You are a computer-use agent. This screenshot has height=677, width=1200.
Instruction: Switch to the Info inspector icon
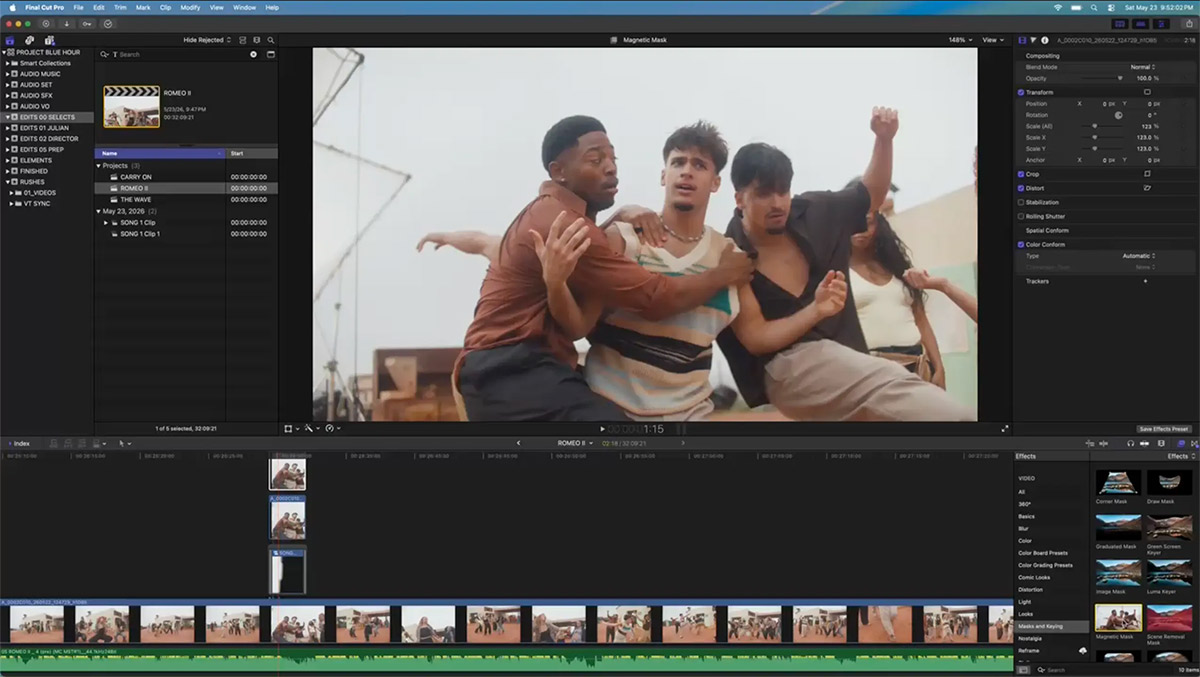pos(1045,40)
